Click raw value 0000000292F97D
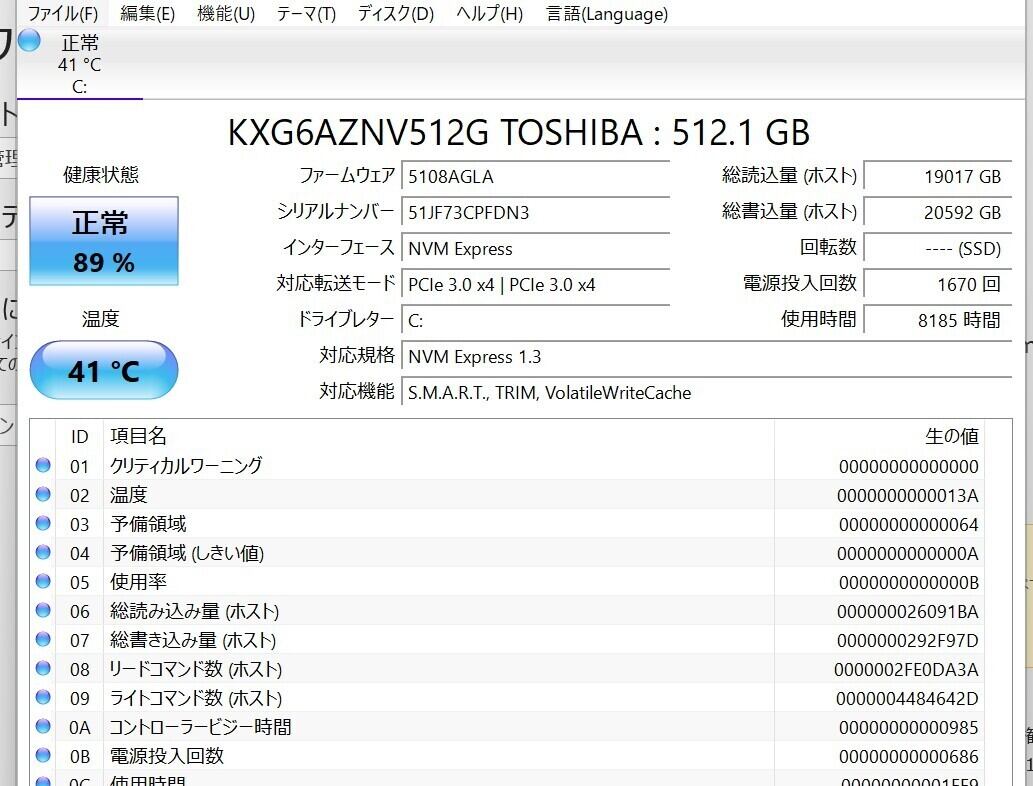The image size is (1033, 786). [908, 640]
